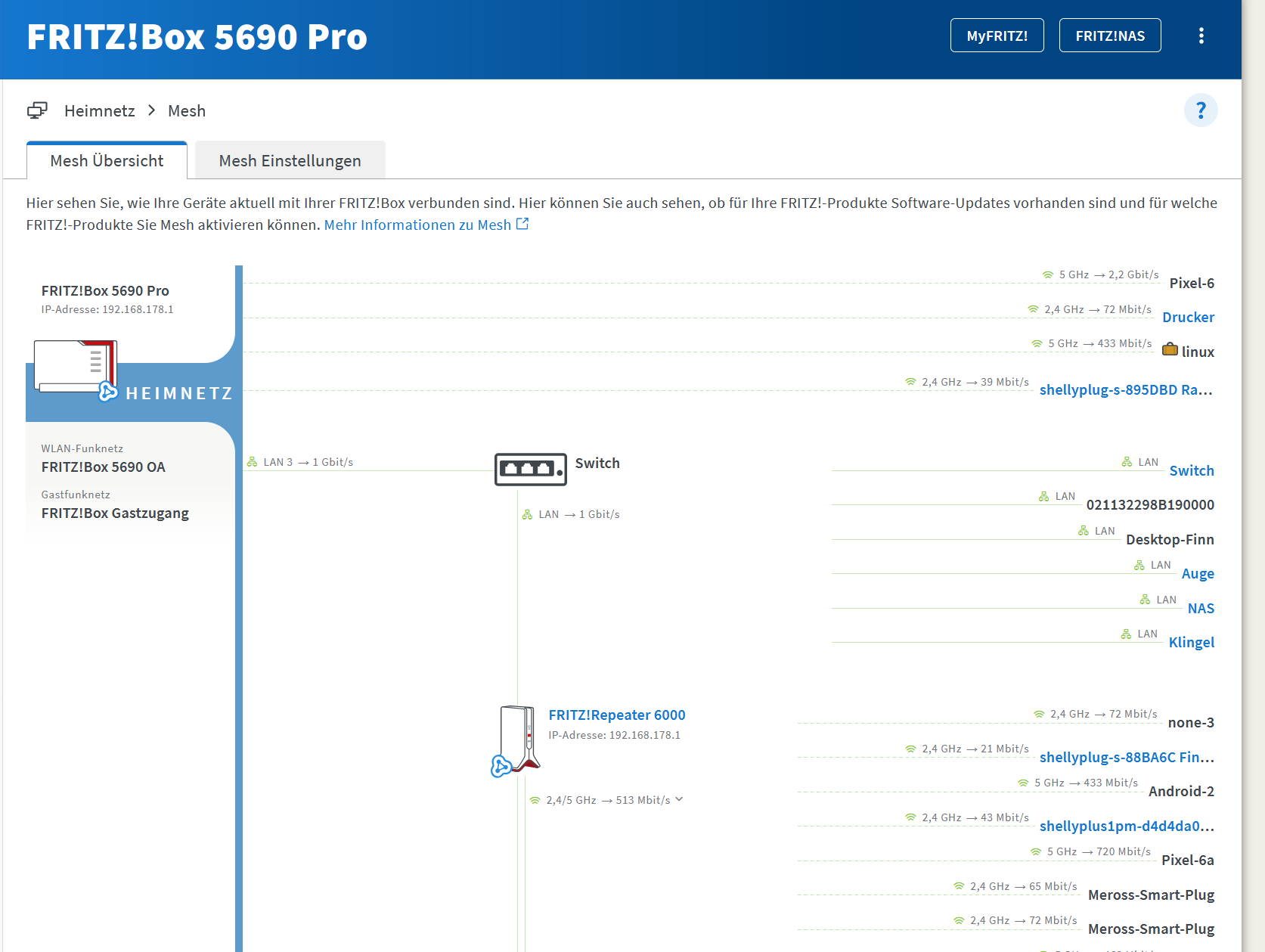
Task: Click the none-3 device name
Action: (x=1191, y=722)
